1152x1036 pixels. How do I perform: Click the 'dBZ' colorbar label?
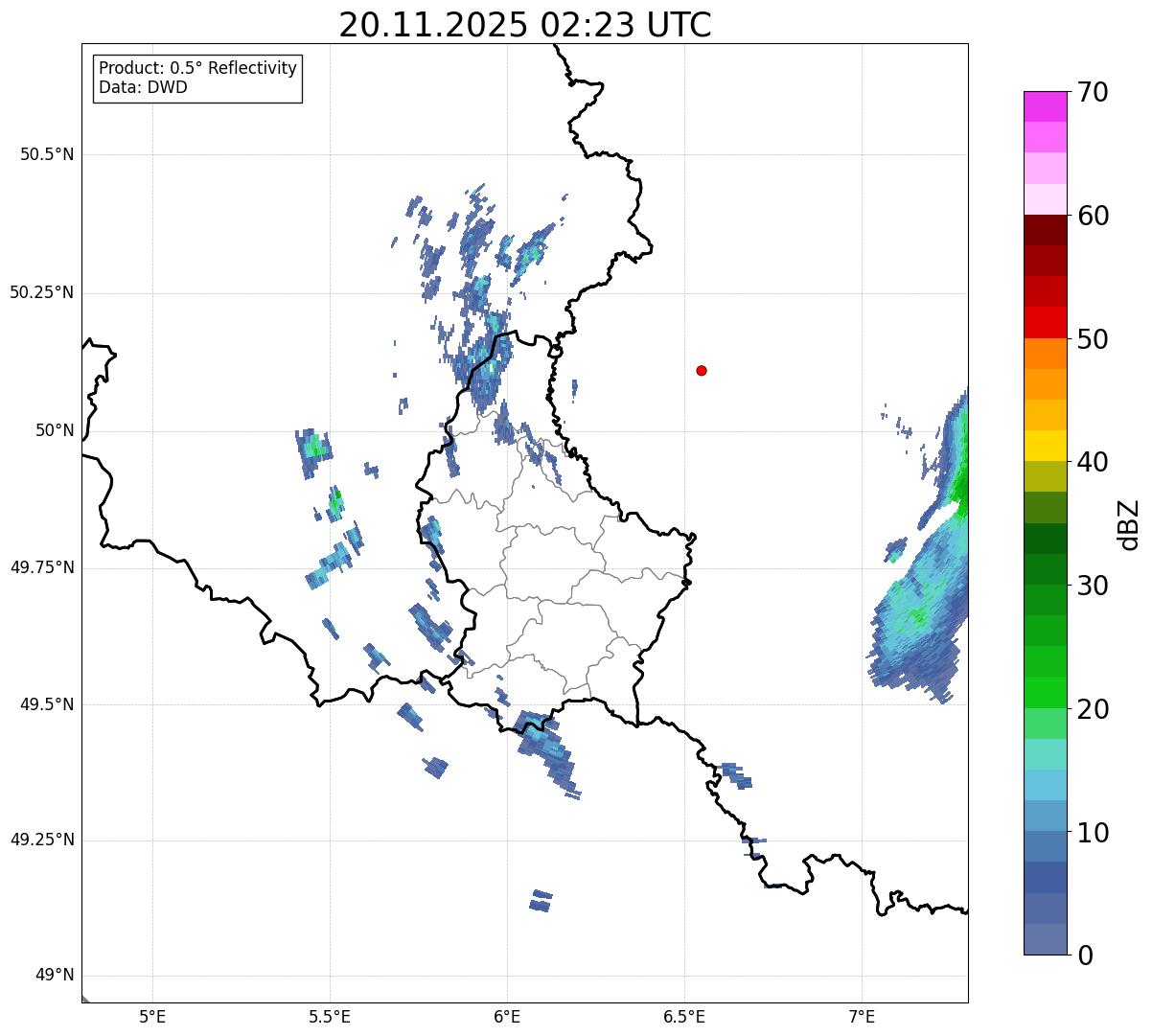[x=1130, y=524]
